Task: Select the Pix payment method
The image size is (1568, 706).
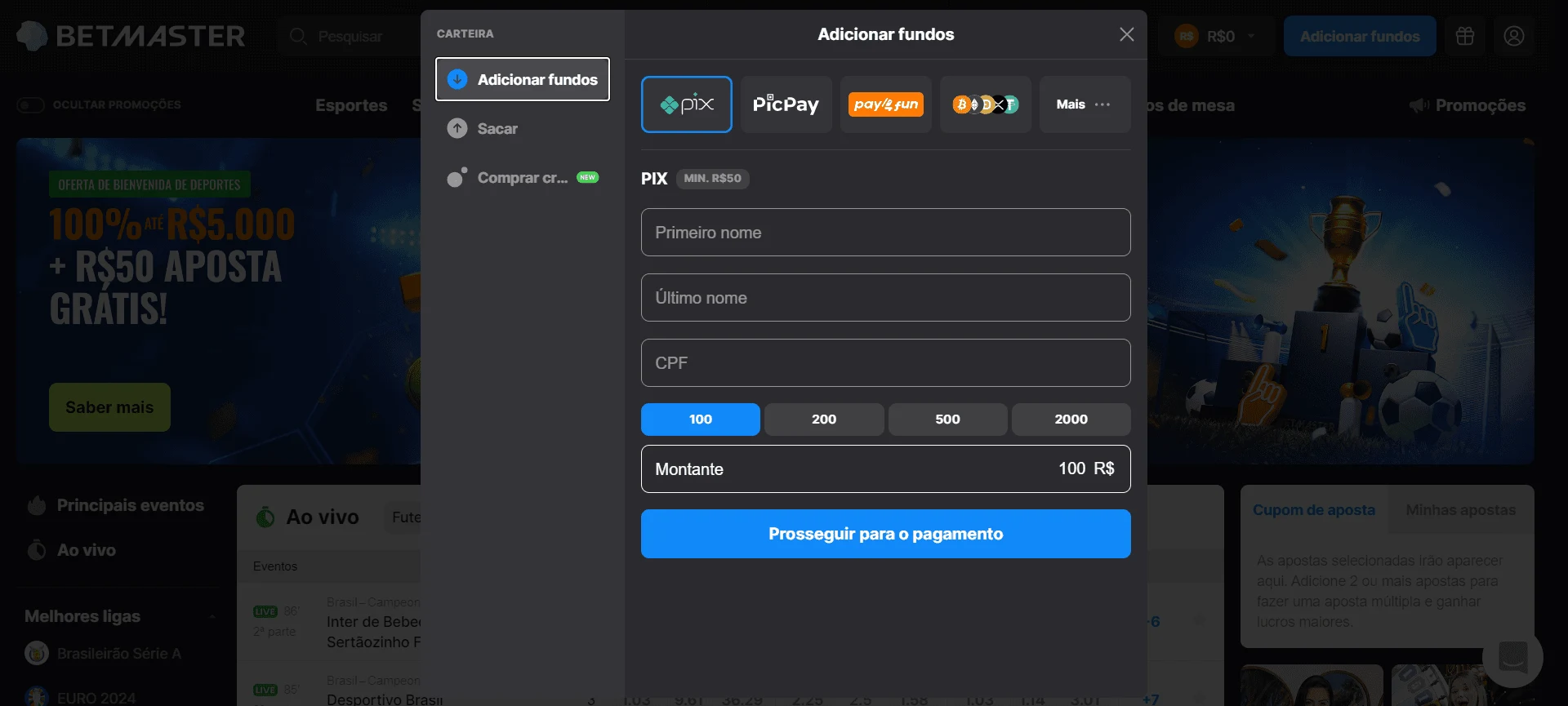Action: coord(686,104)
